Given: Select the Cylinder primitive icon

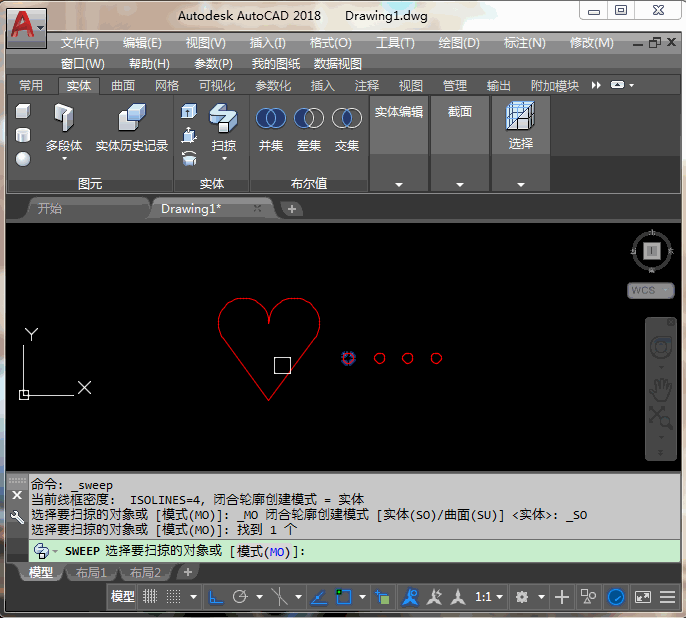Looking at the screenshot, I should click(x=23, y=135).
